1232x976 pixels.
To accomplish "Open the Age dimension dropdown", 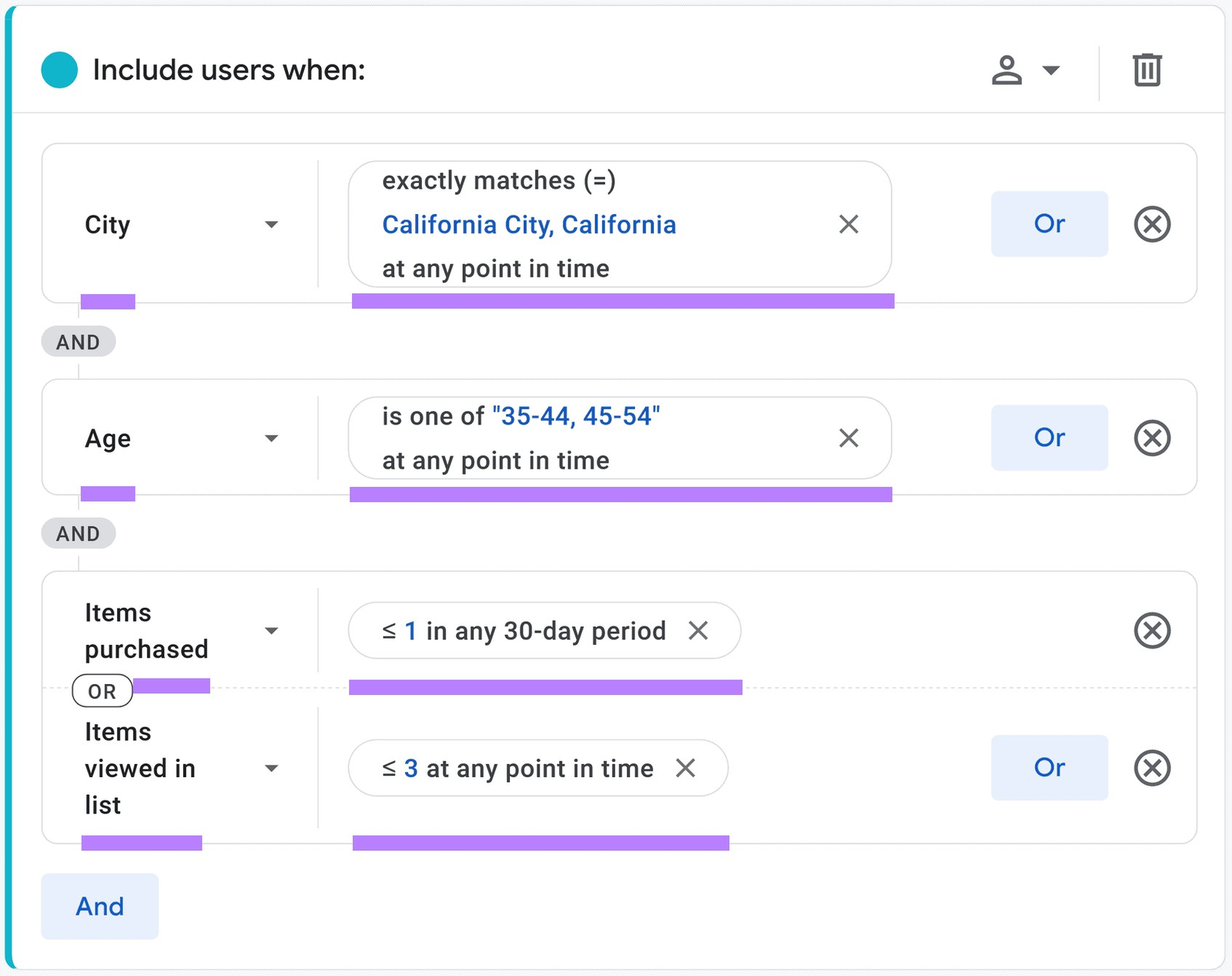I will (x=271, y=438).
